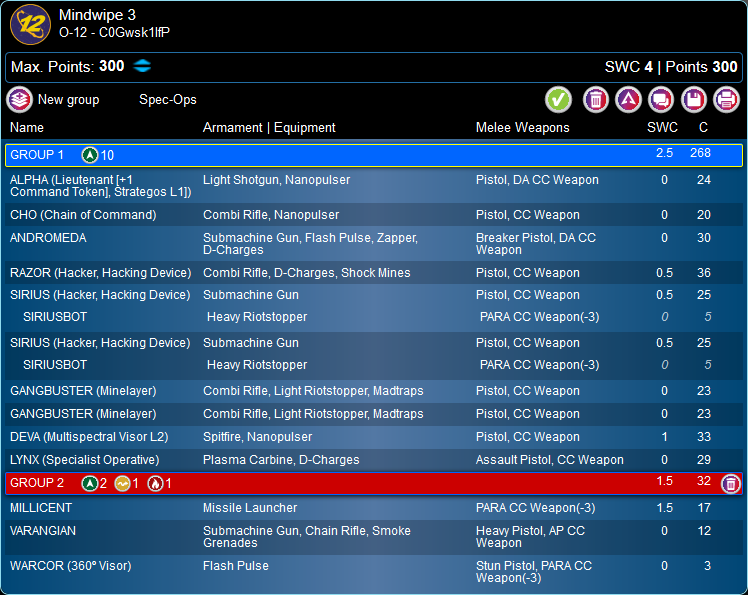The image size is (748, 595).
Task: Click the red triangle army icon
Action: point(628,100)
